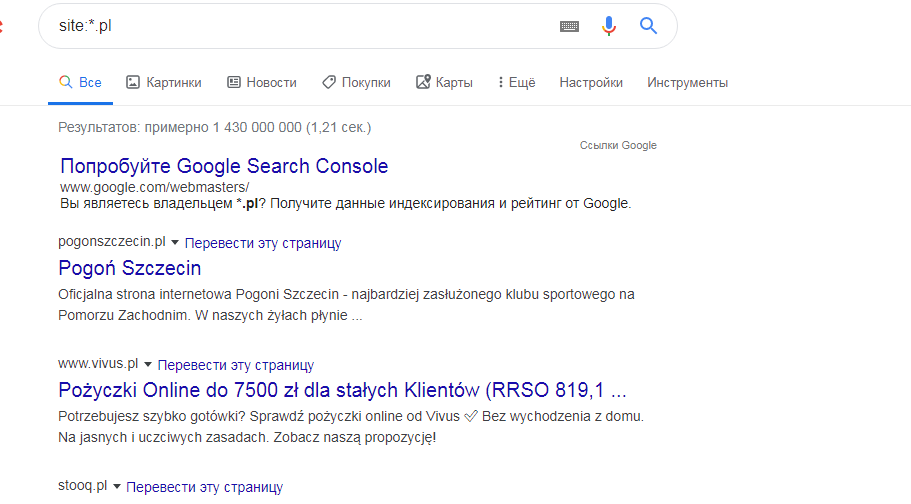Expand dropdown arrow next to pogonszczecin.pl
The height and width of the screenshot is (504, 911).
coord(175,243)
